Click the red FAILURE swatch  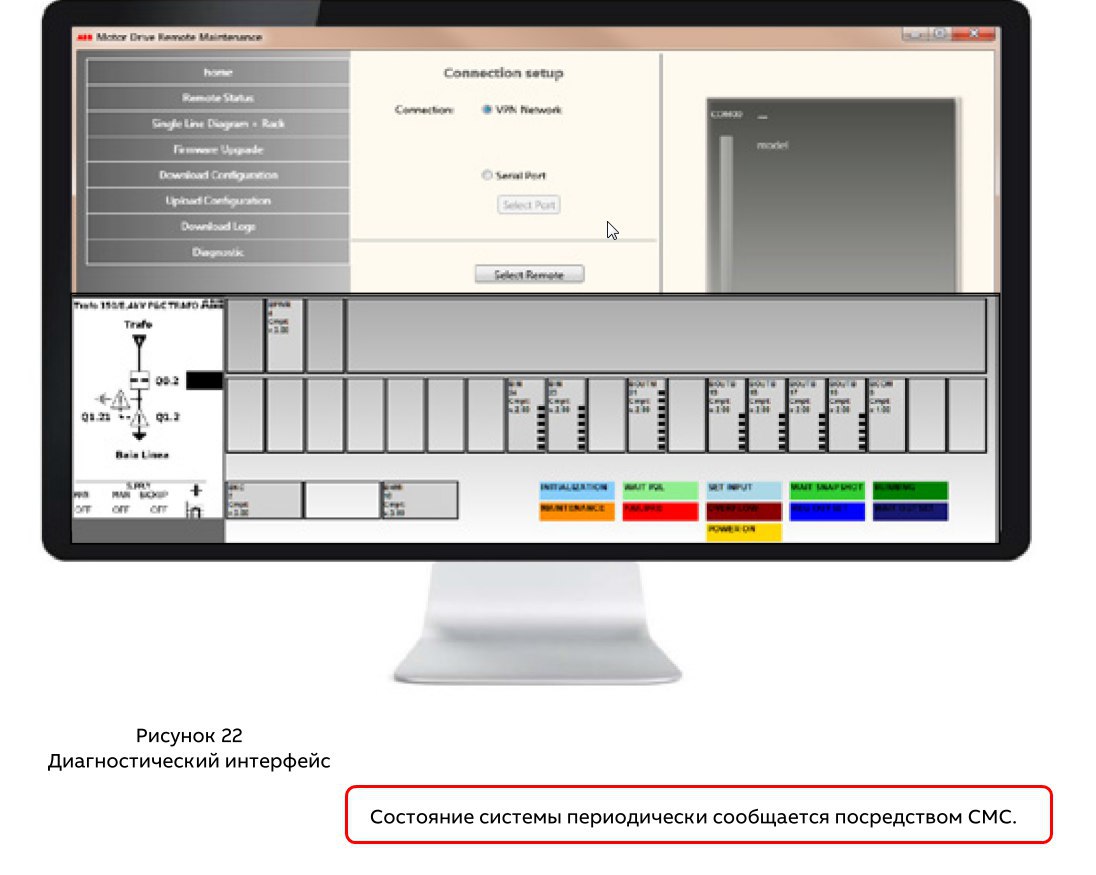(x=660, y=511)
